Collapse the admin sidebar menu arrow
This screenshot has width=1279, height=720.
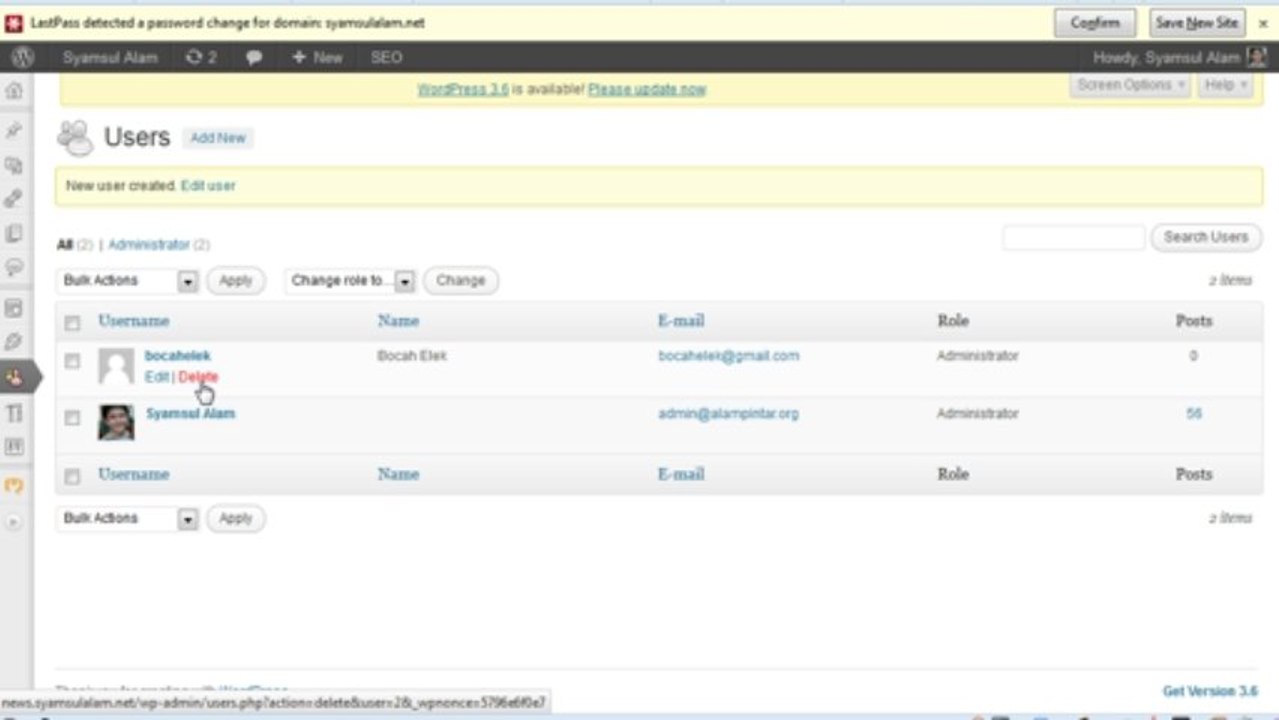[x=14, y=521]
